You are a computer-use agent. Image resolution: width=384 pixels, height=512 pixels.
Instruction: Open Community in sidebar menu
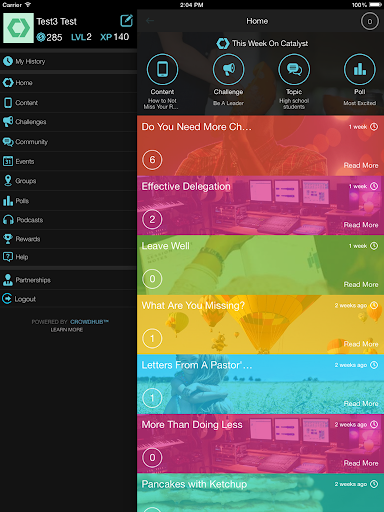[x=68, y=142]
